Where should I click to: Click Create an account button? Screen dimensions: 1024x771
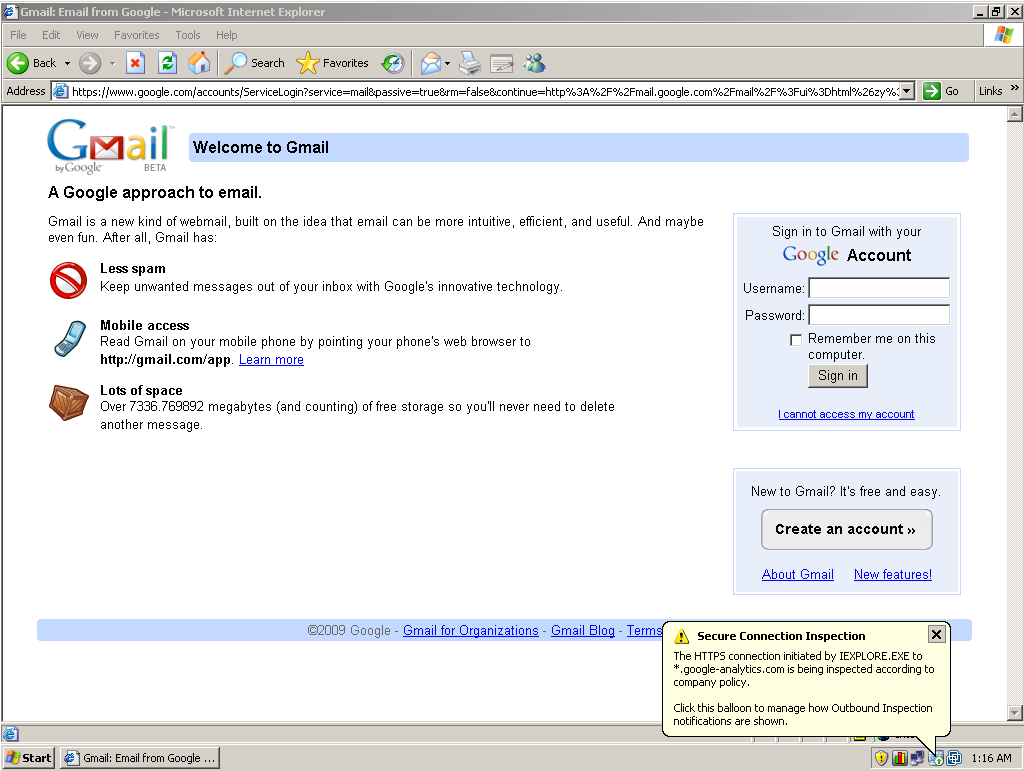click(x=846, y=529)
